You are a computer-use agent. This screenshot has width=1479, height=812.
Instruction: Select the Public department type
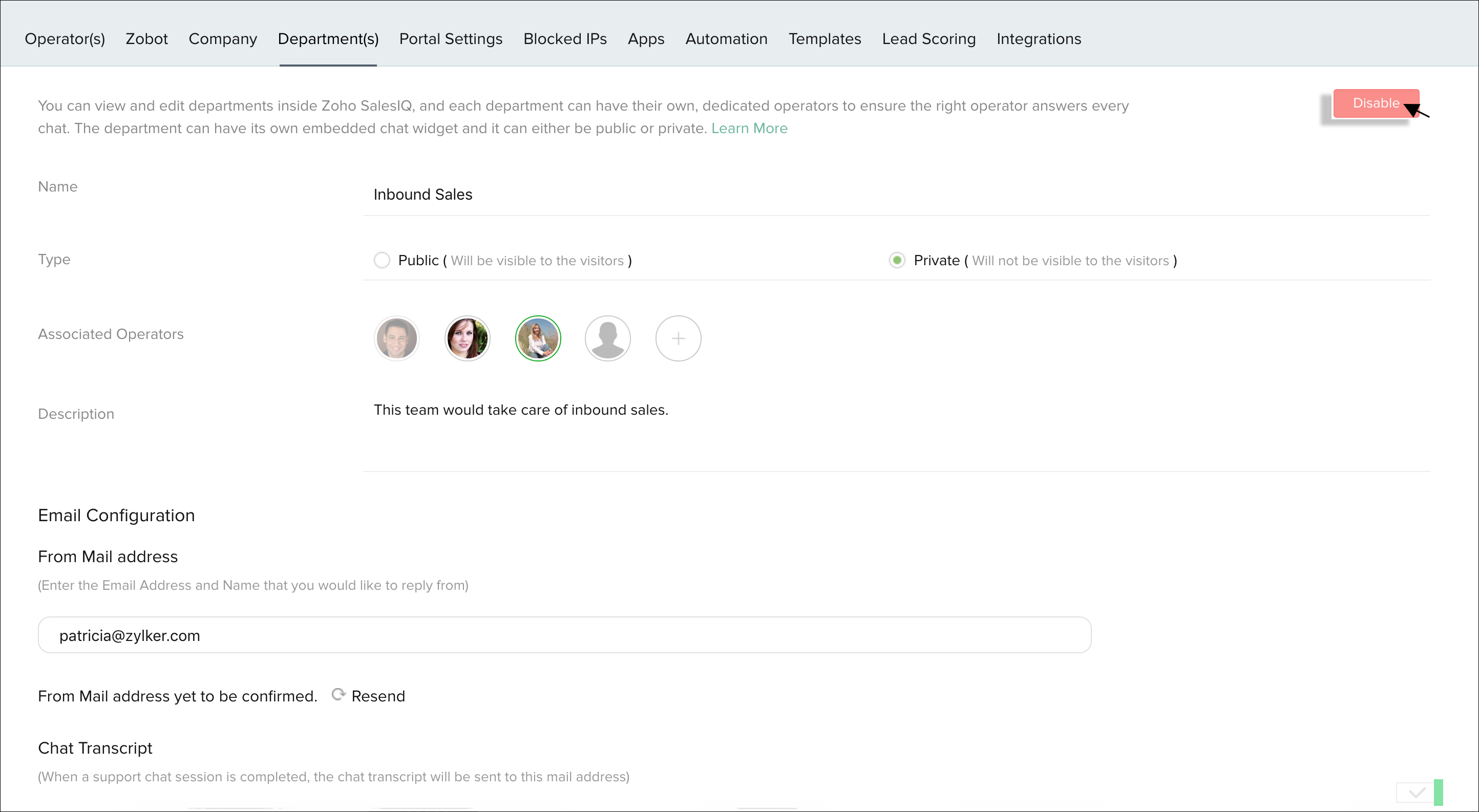(x=382, y=261)
